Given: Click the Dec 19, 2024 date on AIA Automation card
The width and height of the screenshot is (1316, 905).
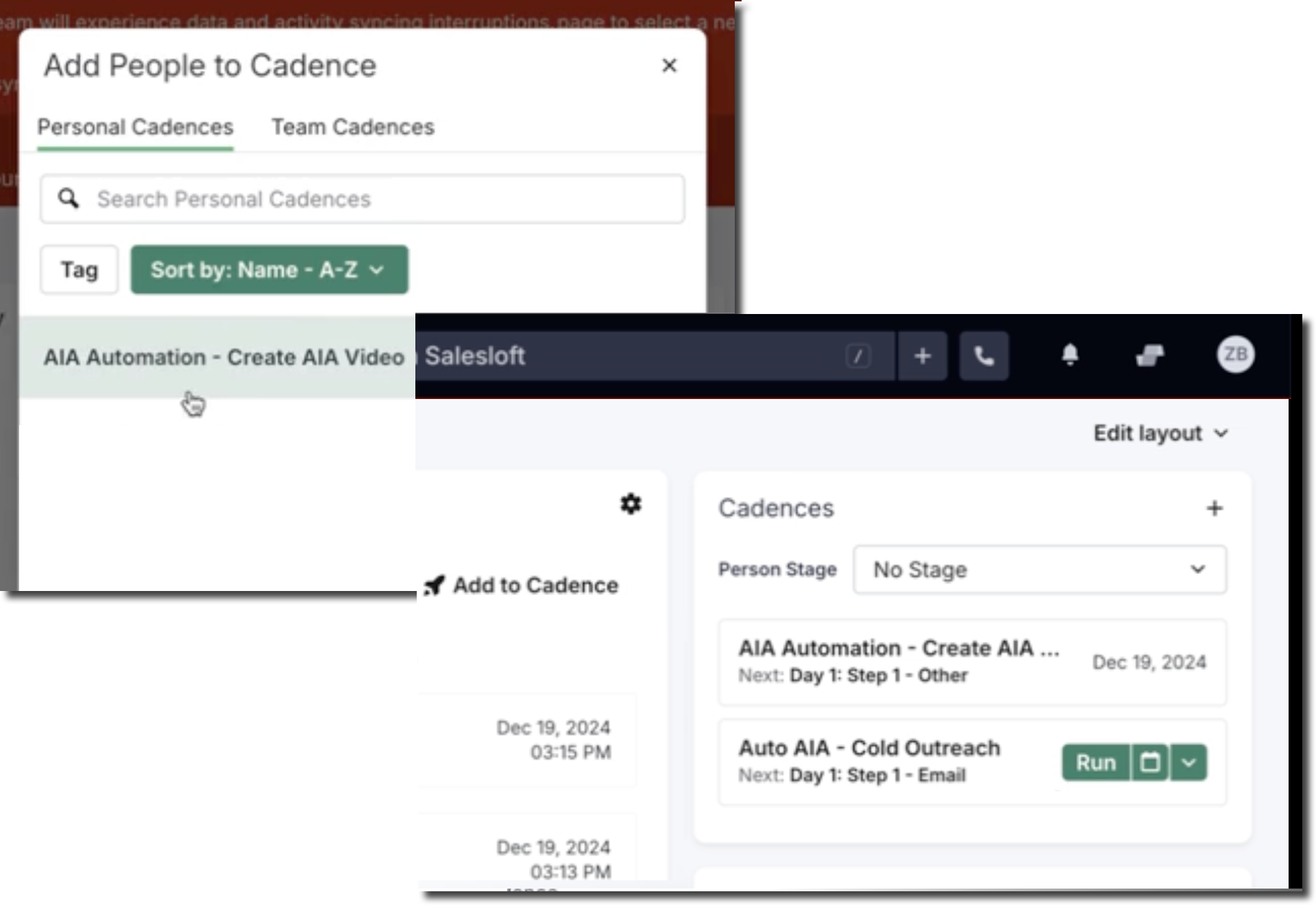Looking at the screenshot, I should point(1149,662).
